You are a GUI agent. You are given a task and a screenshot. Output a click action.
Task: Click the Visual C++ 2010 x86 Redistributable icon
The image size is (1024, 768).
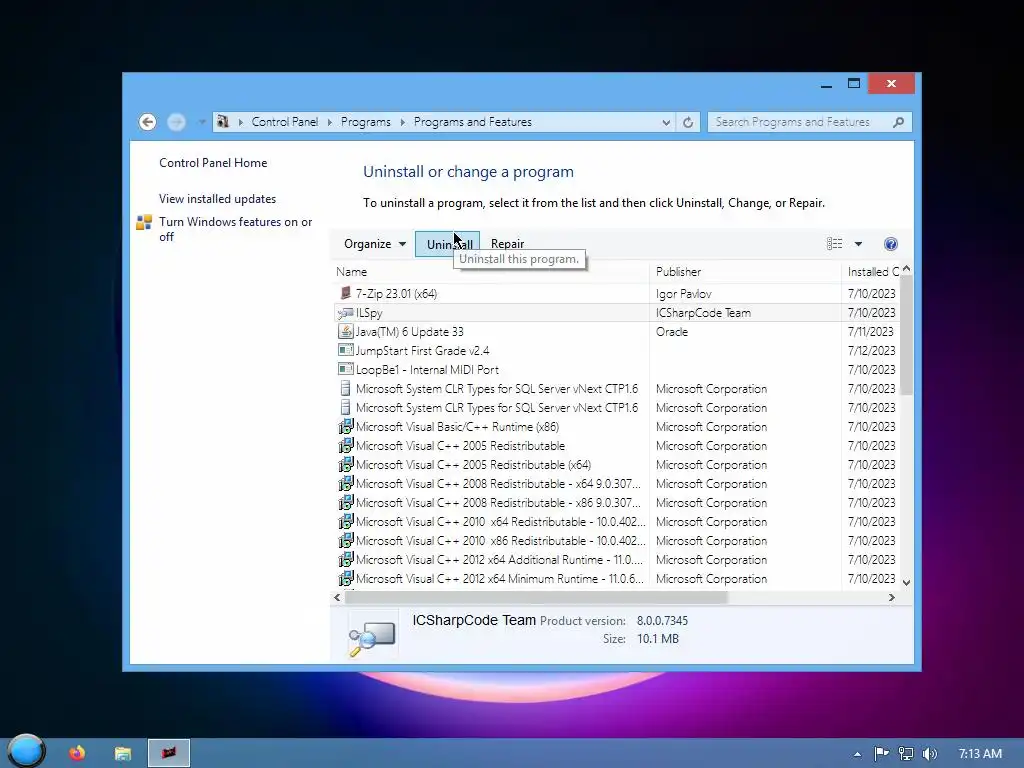[345, 541]
